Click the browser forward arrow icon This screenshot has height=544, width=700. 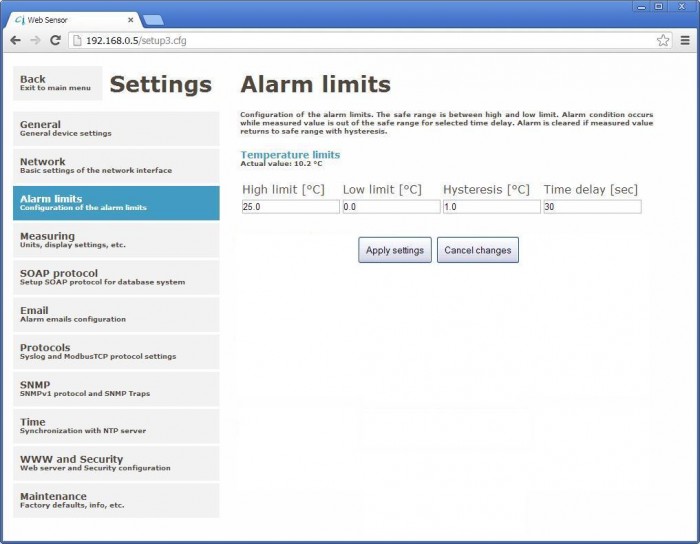[x=35, y=40]
